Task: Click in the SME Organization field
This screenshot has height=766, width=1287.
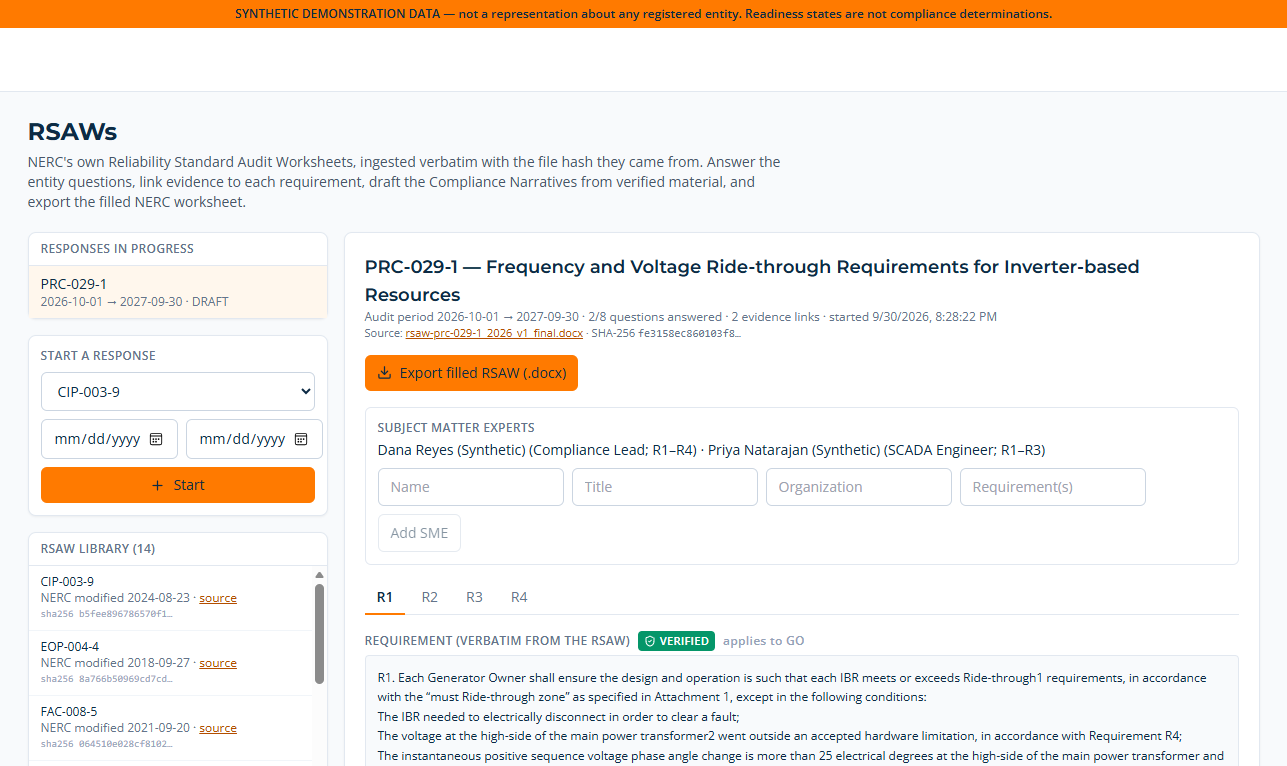Action: (x=859, y=487)
